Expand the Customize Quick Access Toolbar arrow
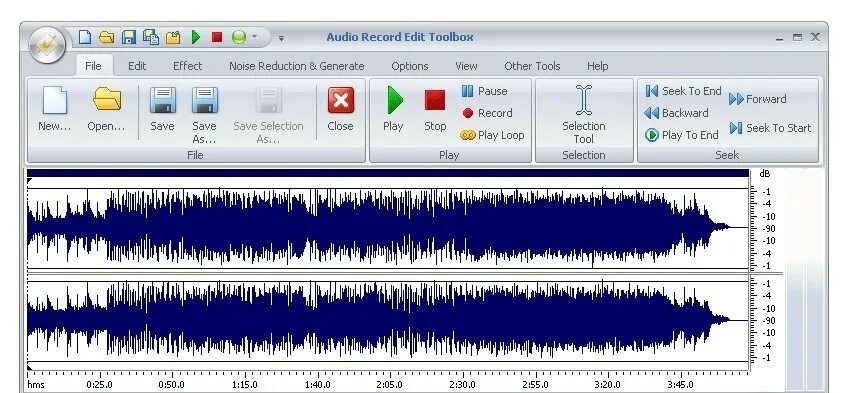This screenshot has height=393, width=844. pos(281,38)
